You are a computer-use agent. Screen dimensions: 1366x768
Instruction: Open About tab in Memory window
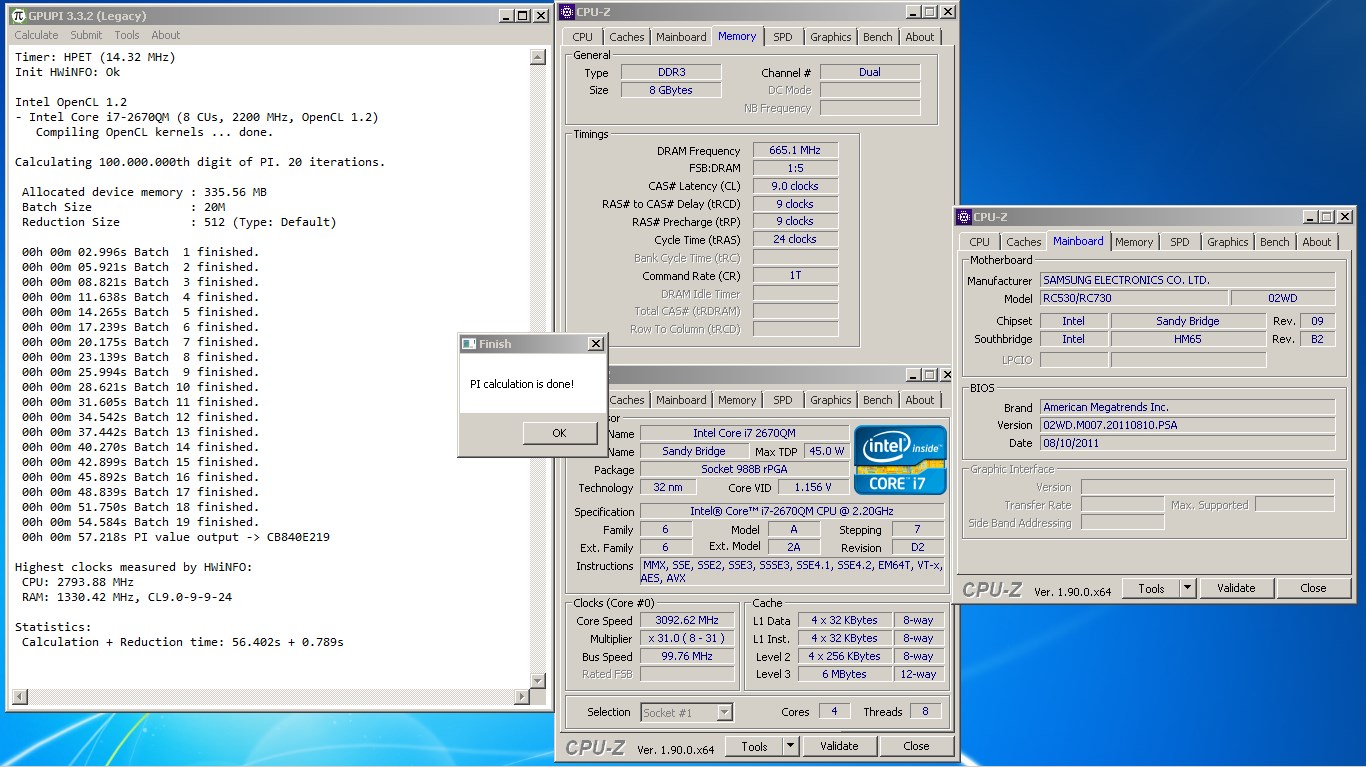[x=920, y=37]
